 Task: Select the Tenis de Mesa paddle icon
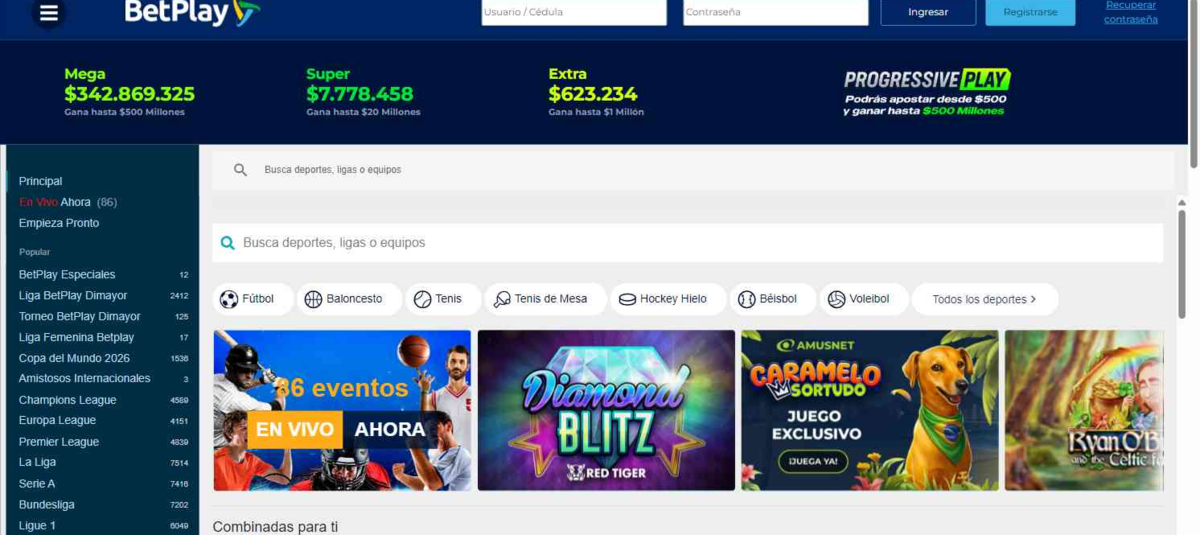[x=502, y=299]
